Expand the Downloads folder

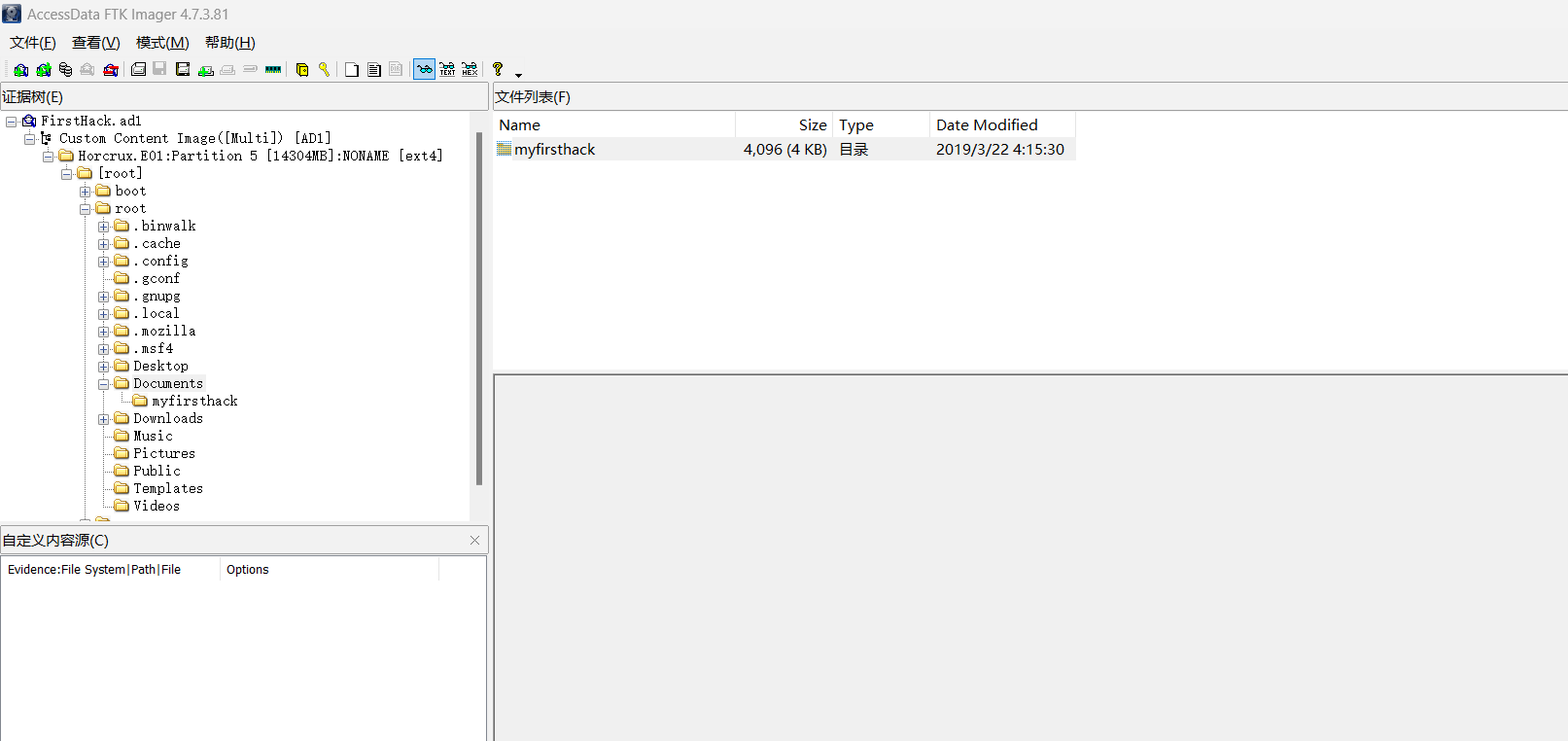coord(103,419)
